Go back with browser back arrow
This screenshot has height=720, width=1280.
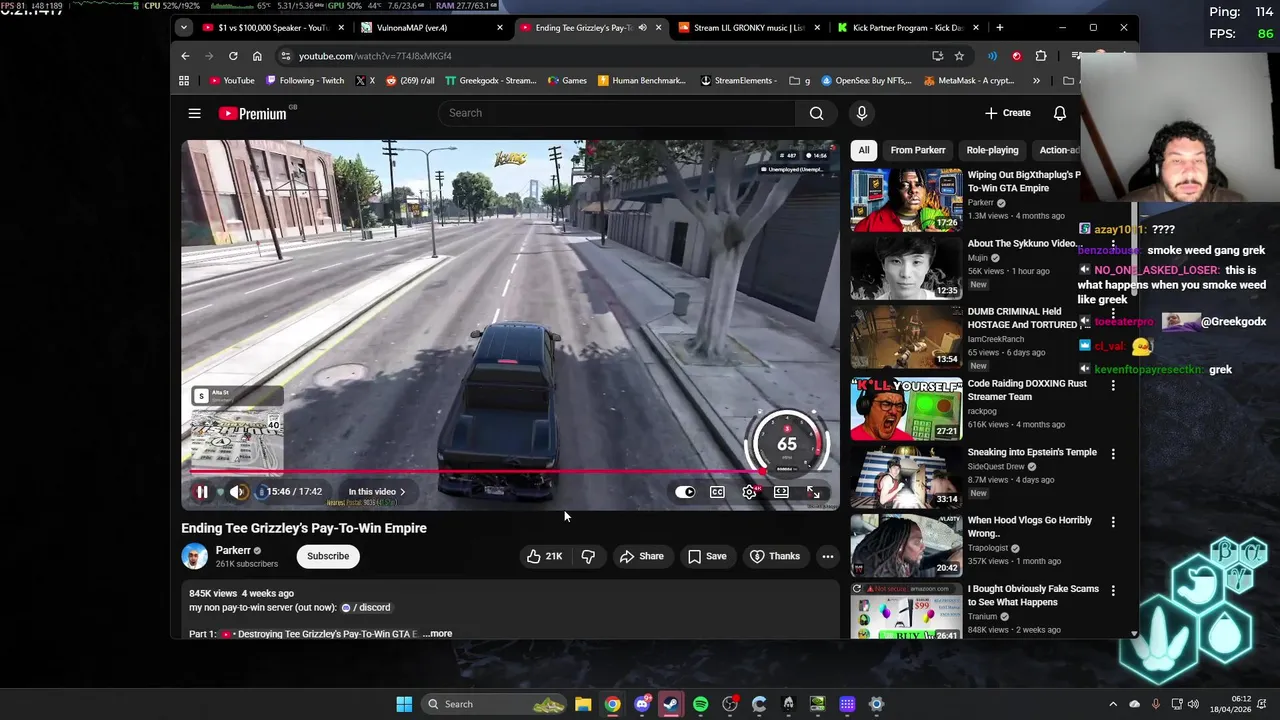pyautogui.click(x=185, y=56)
